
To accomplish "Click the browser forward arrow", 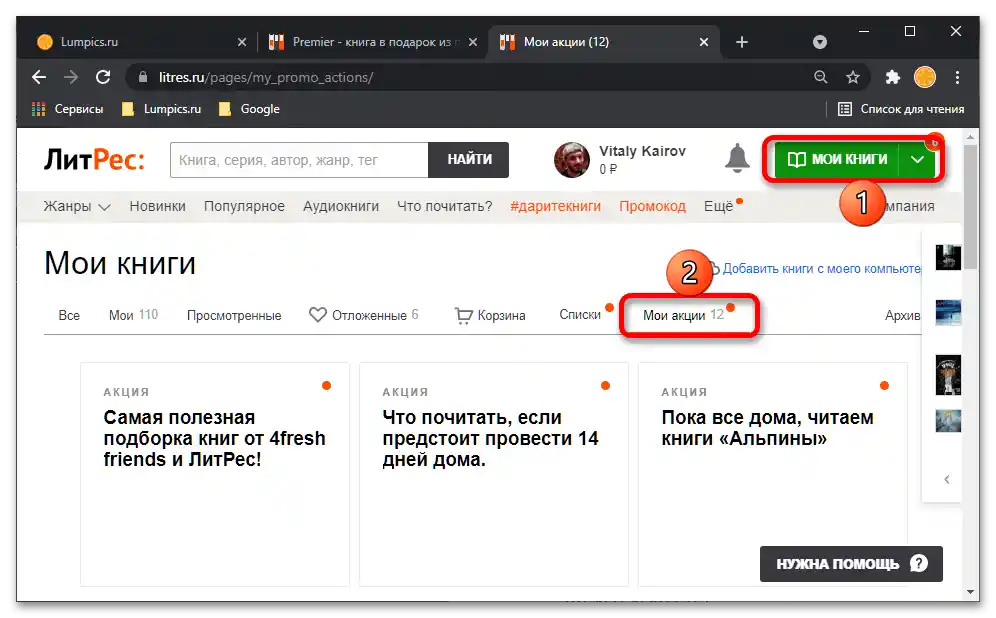I will point(71,77).
